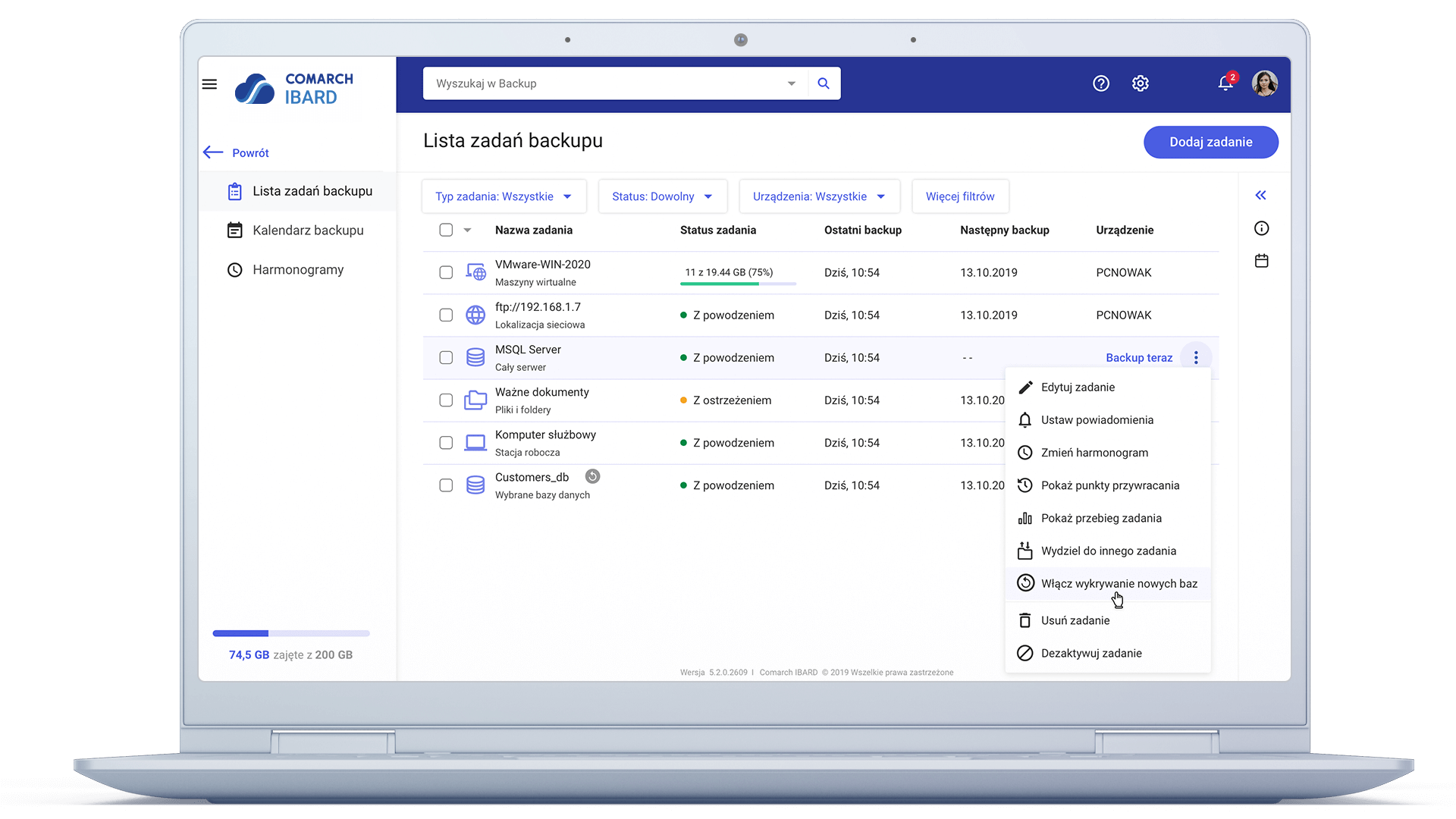
Task: Click the Następny backup column header
Action: click(1004, 230)
